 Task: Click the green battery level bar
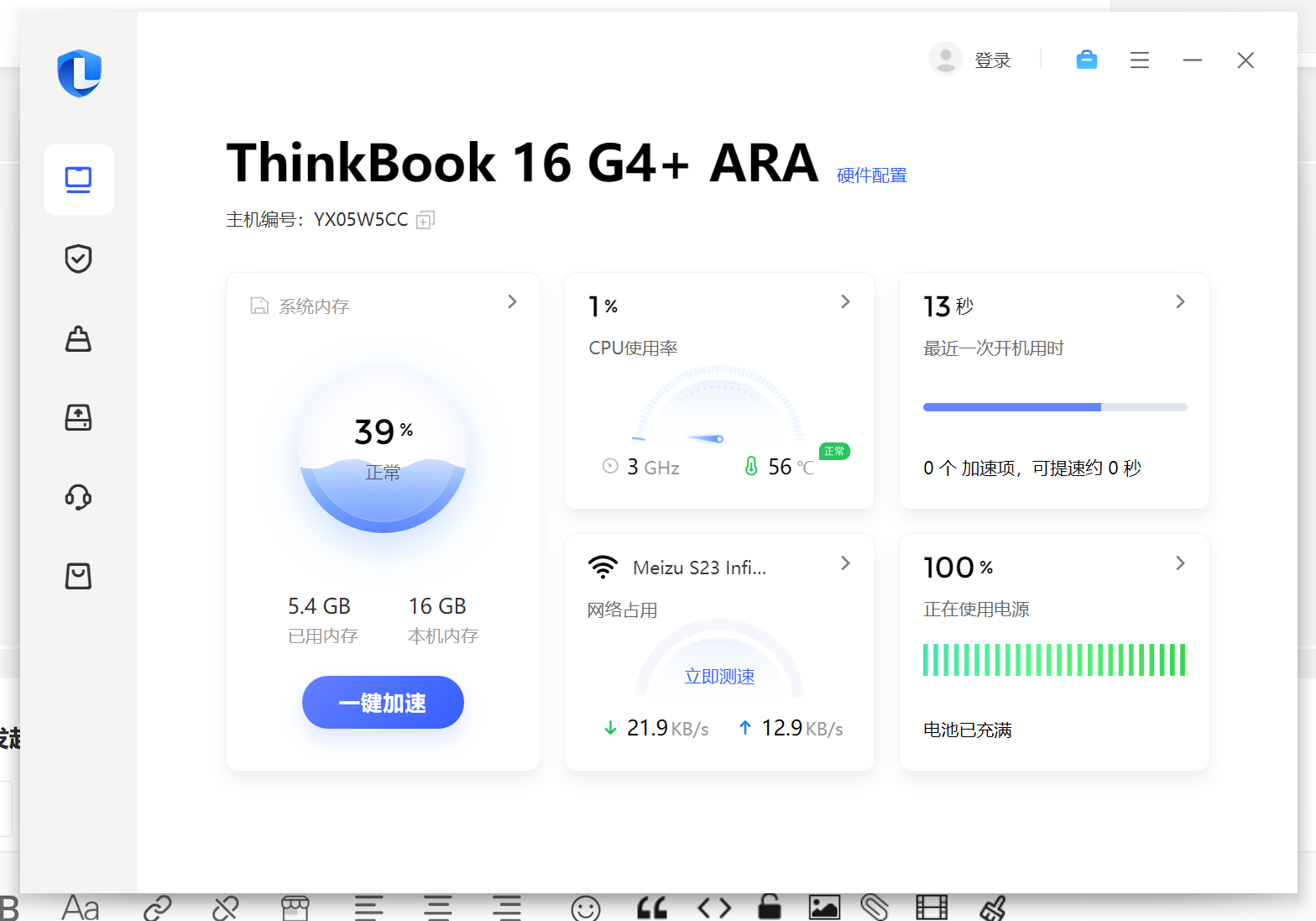tap(1054, 660)
